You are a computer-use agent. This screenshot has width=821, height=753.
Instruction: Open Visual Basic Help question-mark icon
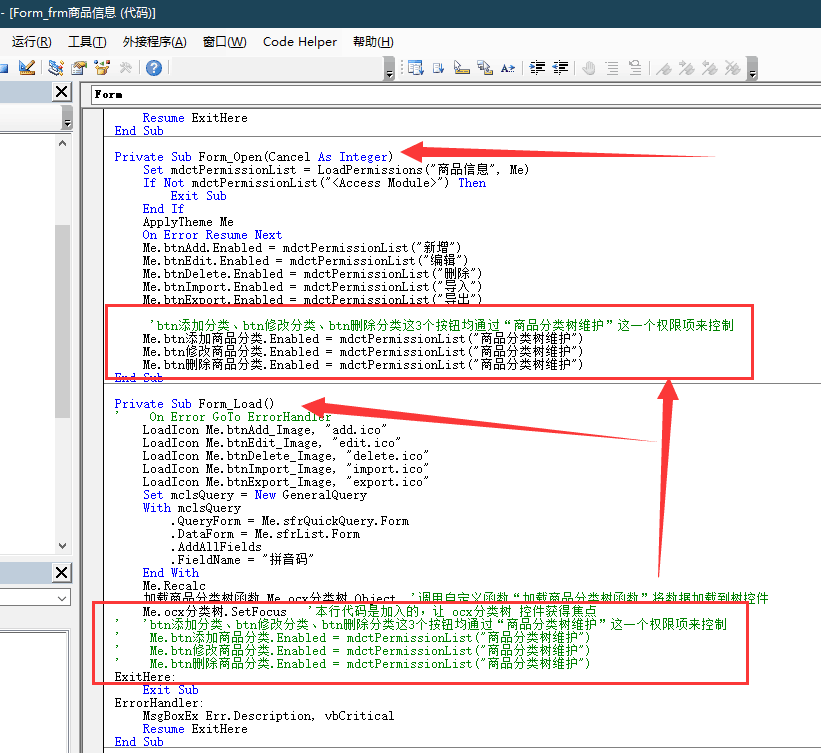(154, 68)
